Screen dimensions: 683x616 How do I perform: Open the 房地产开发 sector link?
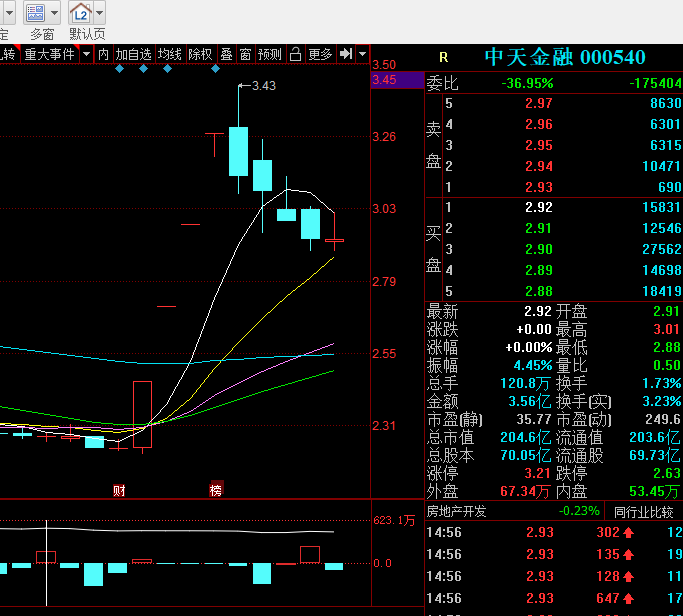pos(456,511)
